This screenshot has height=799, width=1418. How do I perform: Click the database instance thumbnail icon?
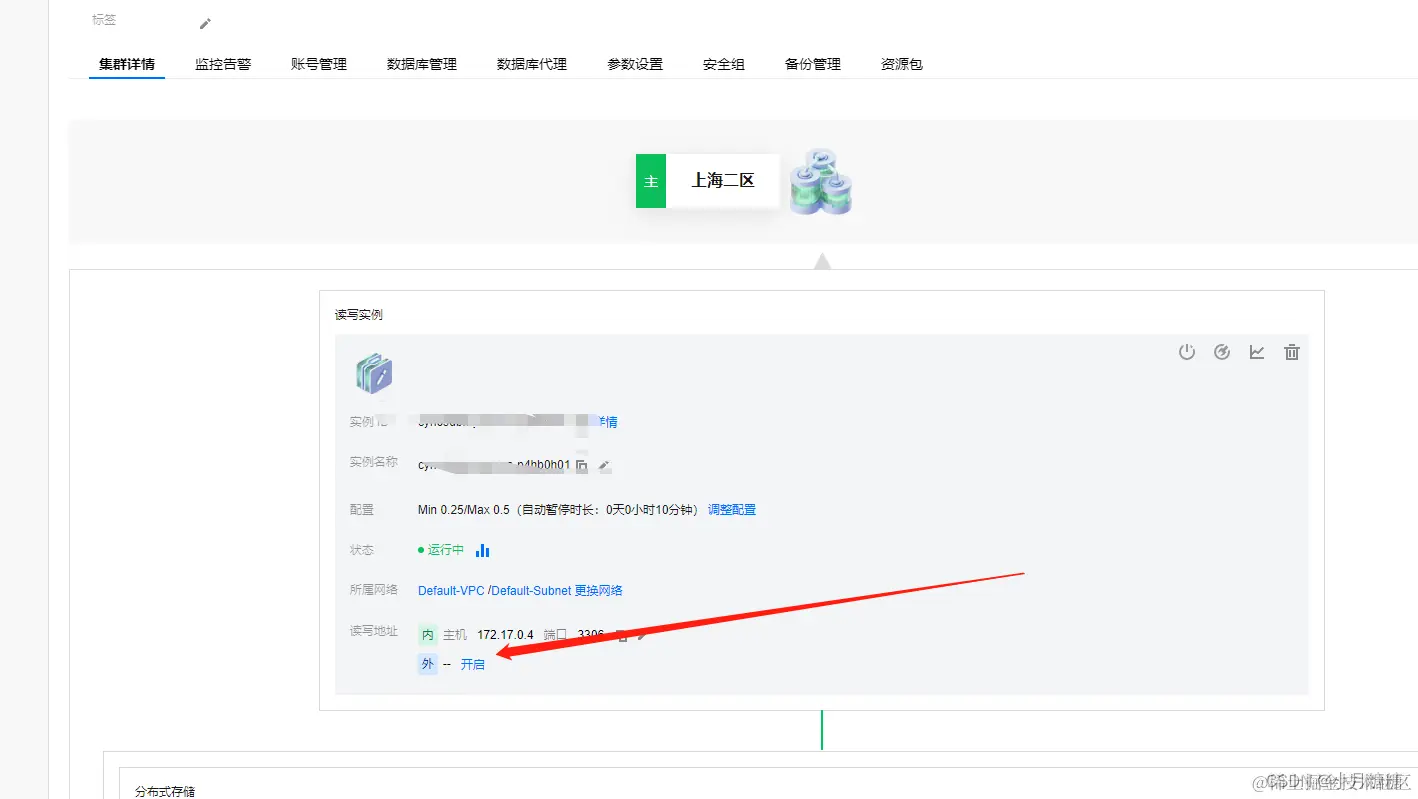373,372
